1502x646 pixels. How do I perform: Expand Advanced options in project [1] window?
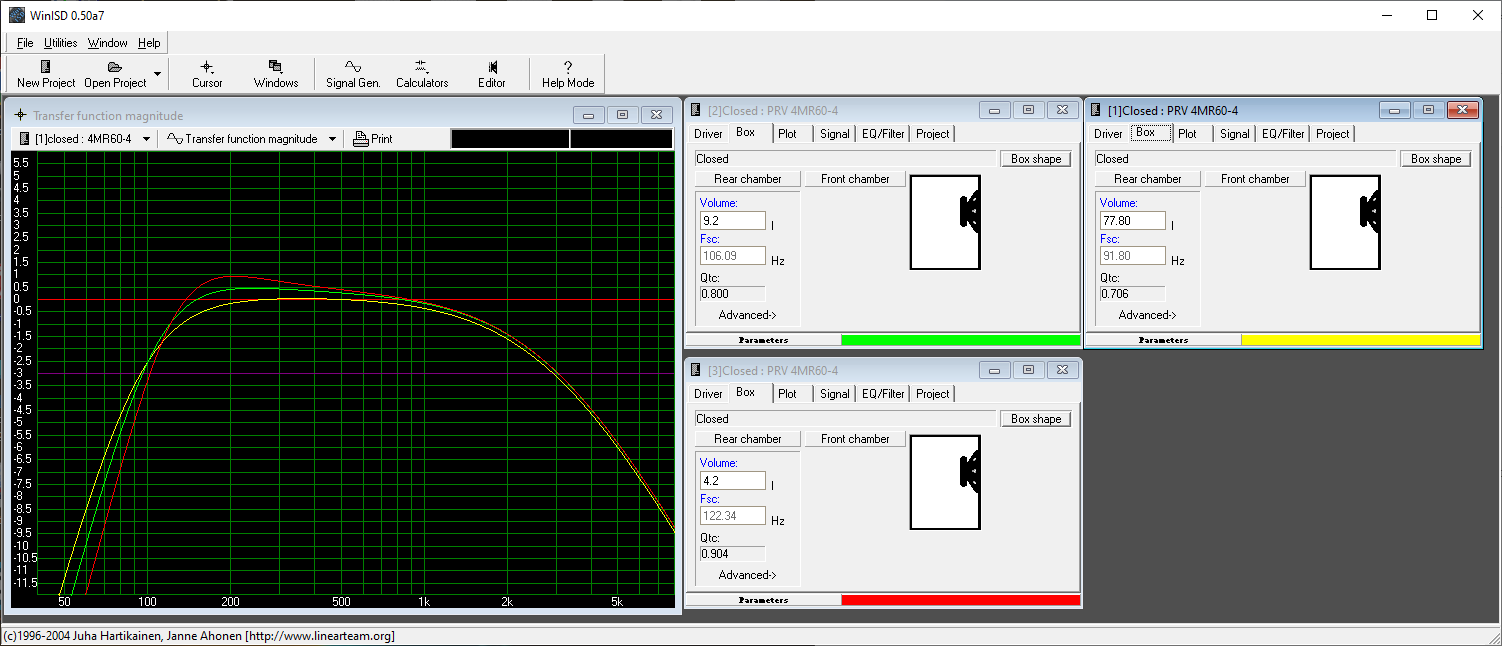1147,315
